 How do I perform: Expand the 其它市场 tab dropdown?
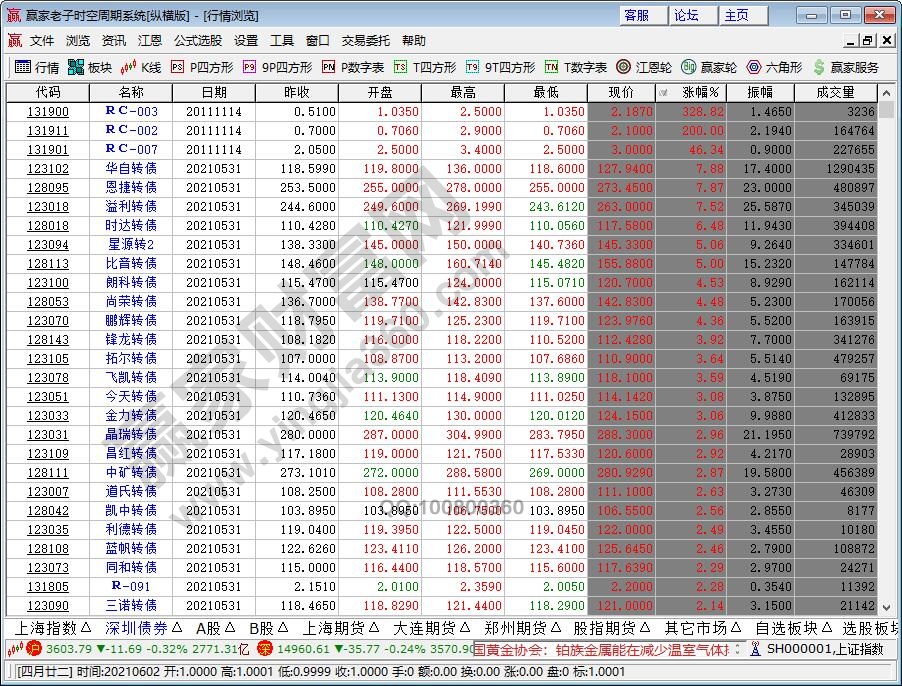(702, 628)
